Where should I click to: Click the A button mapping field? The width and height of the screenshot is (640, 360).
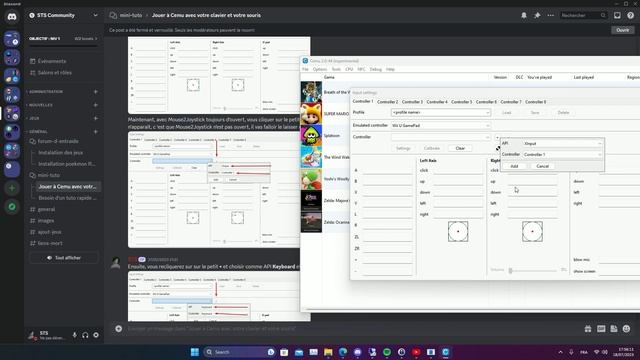pos(387,171)
